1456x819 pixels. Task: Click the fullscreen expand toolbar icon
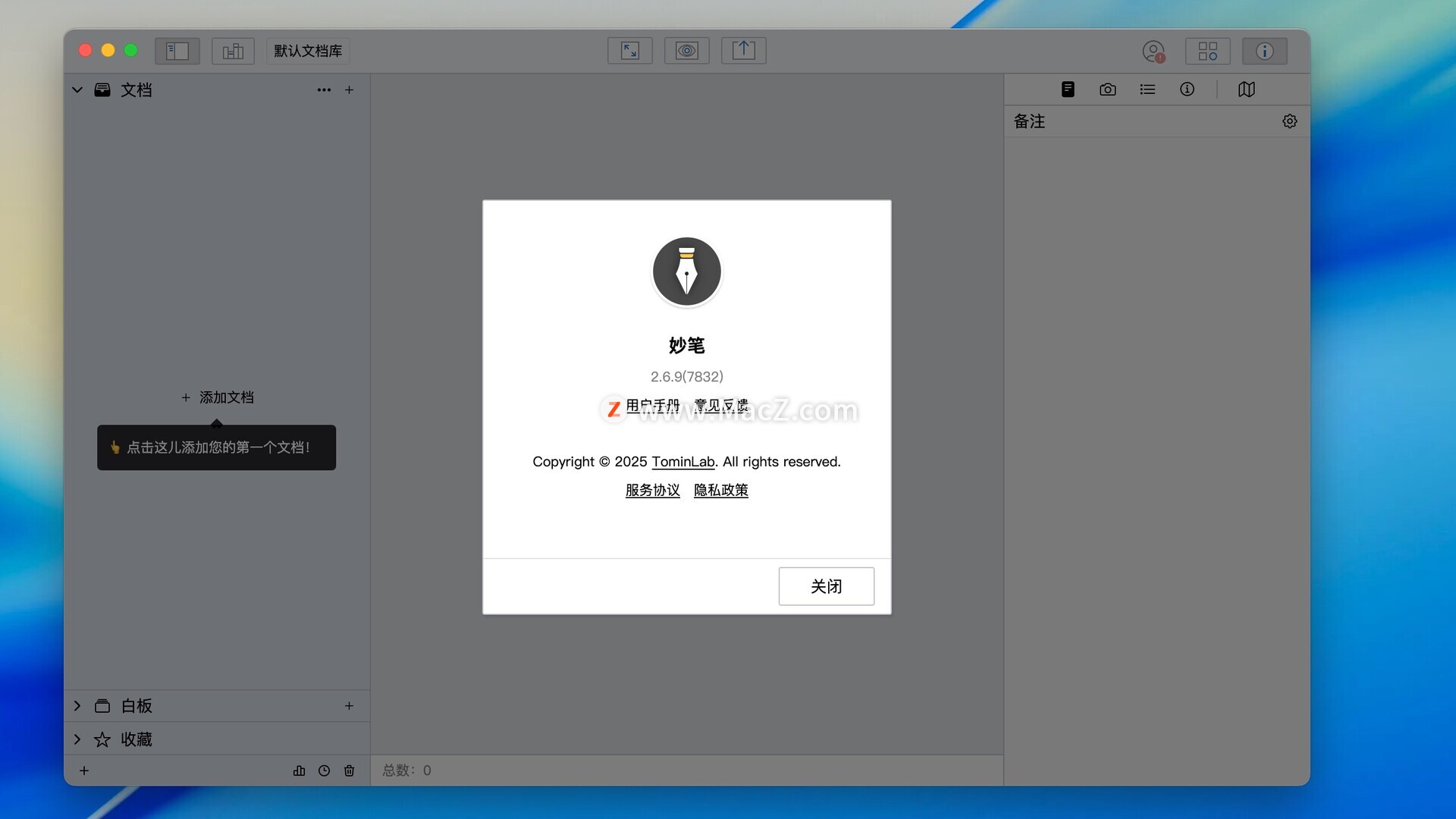[x=630, y=51]
